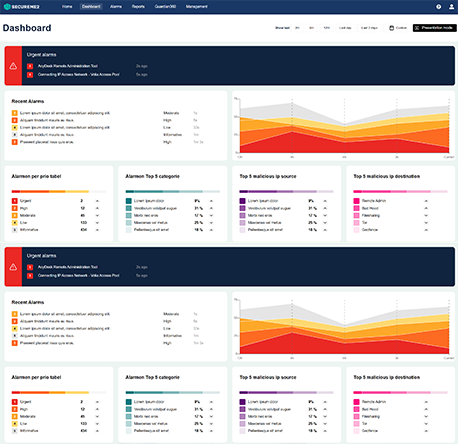Click red icon beside AnyDesk alarm, upper panel
Viewport: 458px width, 444px height.
30,66
